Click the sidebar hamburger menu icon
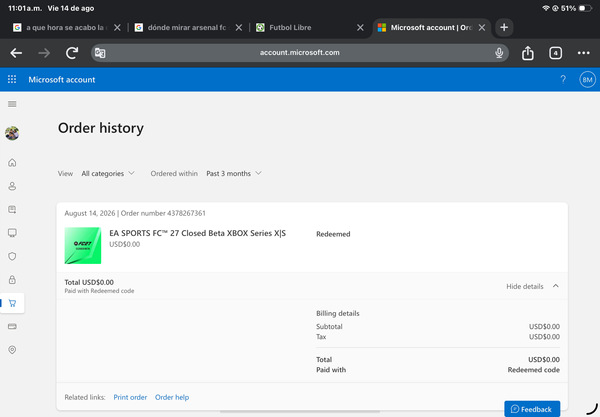This screenshot has height=417, width=600. coord(12,104)
